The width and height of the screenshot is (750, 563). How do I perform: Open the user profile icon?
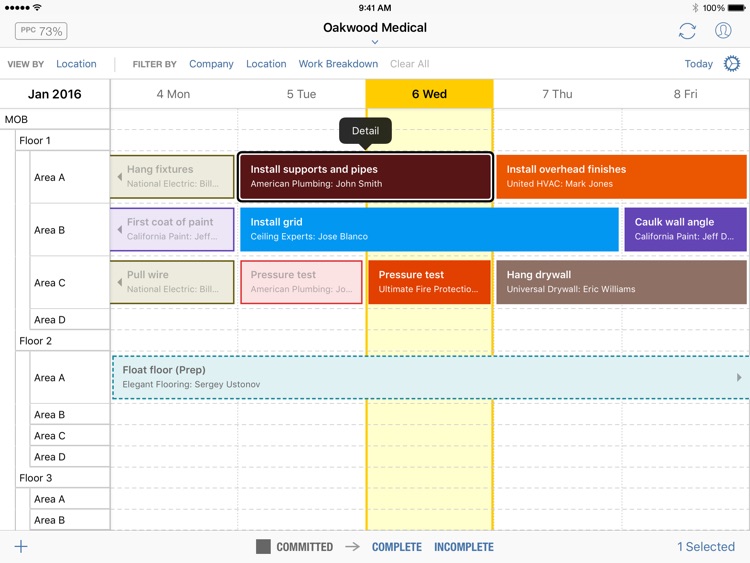(723, 31)
